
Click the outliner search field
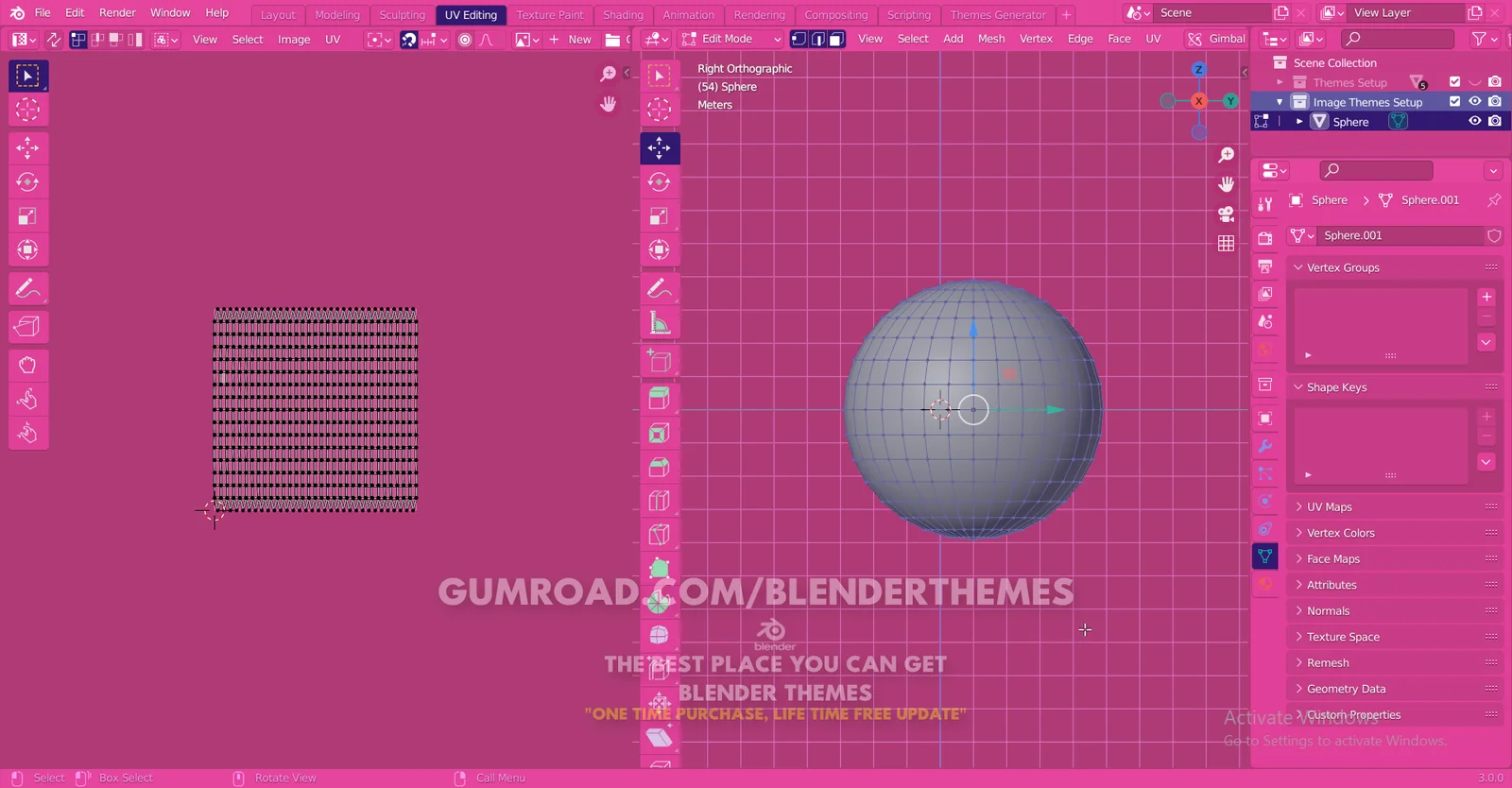click(1398, 39)
